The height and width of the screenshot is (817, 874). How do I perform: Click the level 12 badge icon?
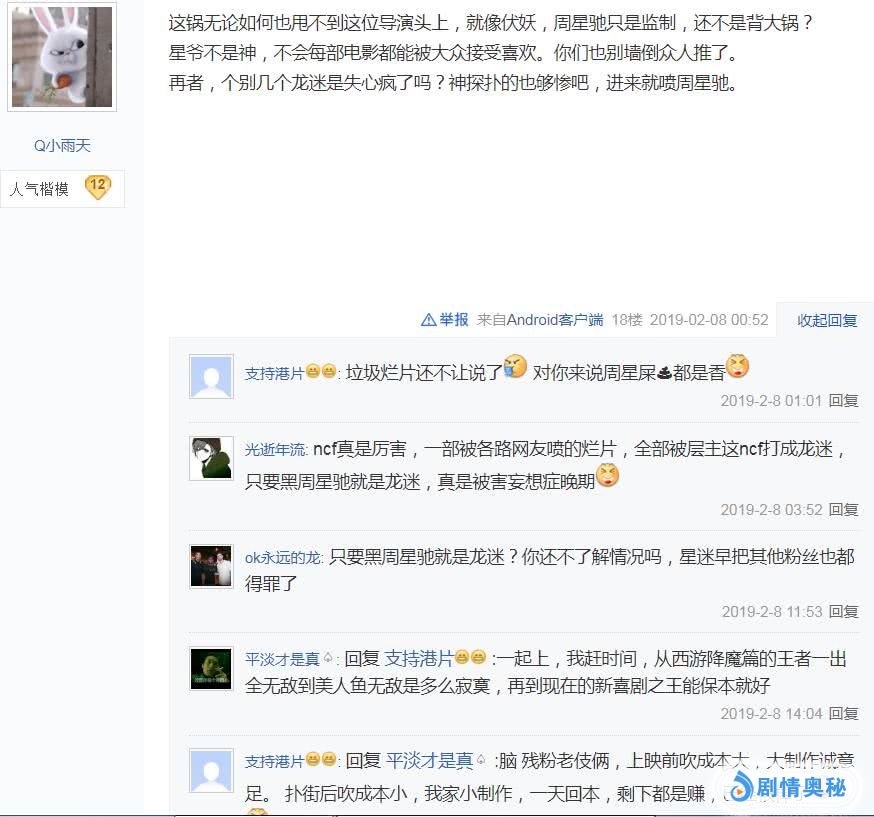coord(98,188)
